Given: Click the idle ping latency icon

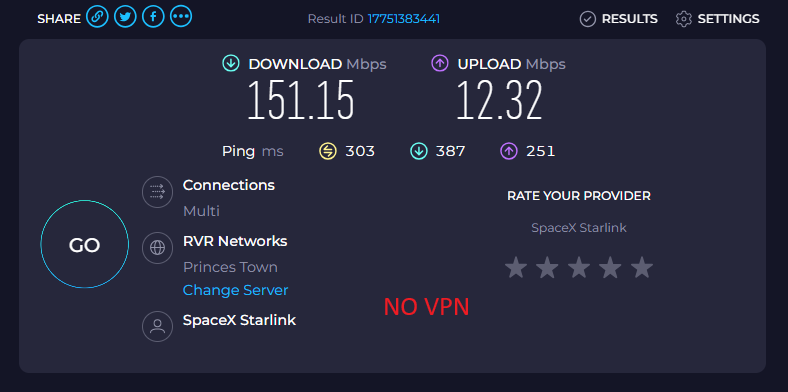Looking at the screenshot, I should 328,151.
